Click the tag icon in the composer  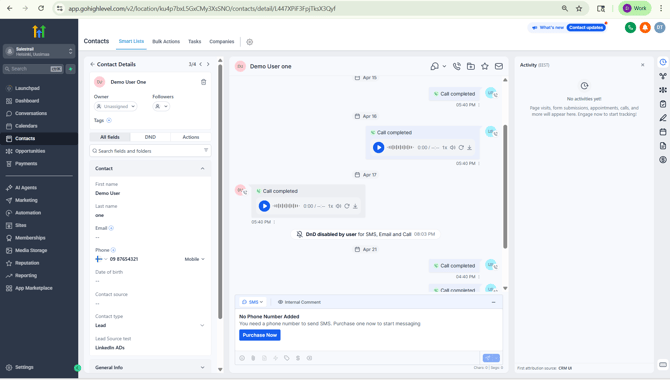pos(287,358)
